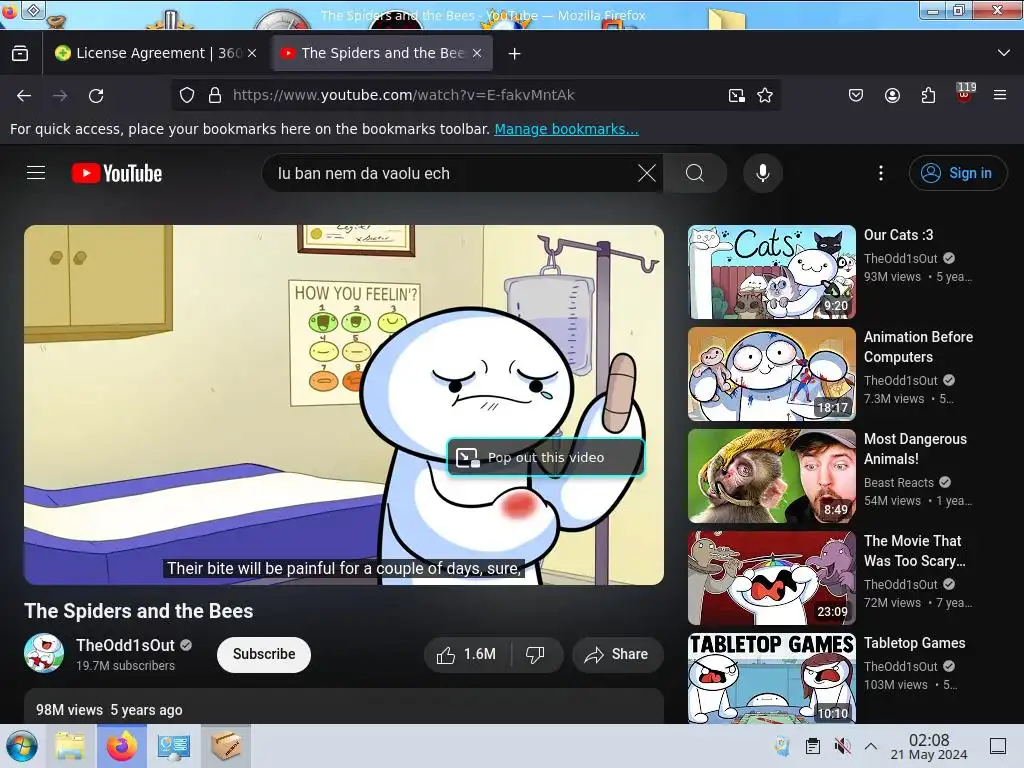This screenshot has width=1024, height=768.
Task: Open file manager from taskbar
Action: click(70, 746)
